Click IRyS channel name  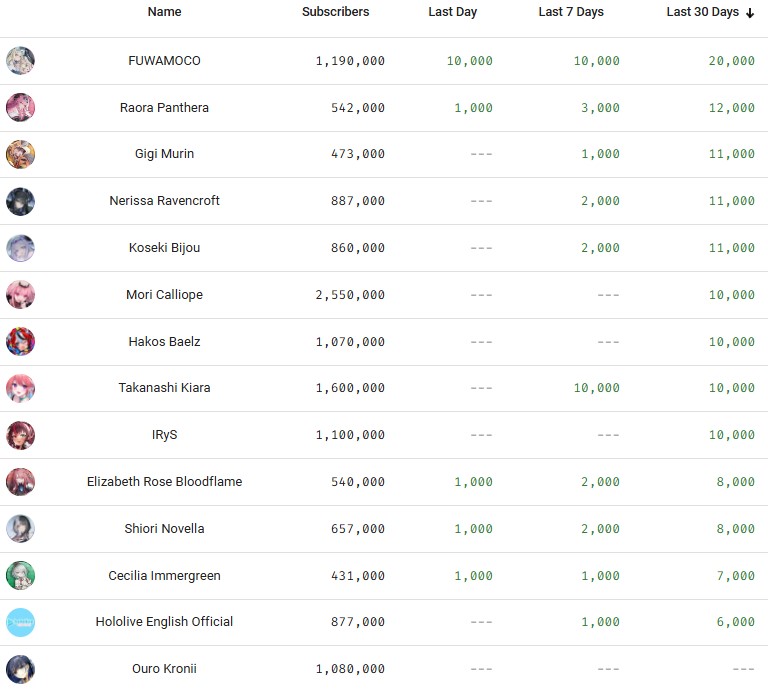tap(164, 435)
